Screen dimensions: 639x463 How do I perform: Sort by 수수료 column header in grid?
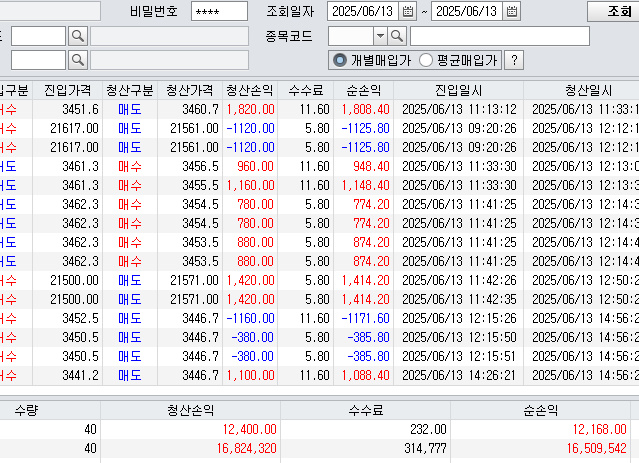click(x=306, y=90)
